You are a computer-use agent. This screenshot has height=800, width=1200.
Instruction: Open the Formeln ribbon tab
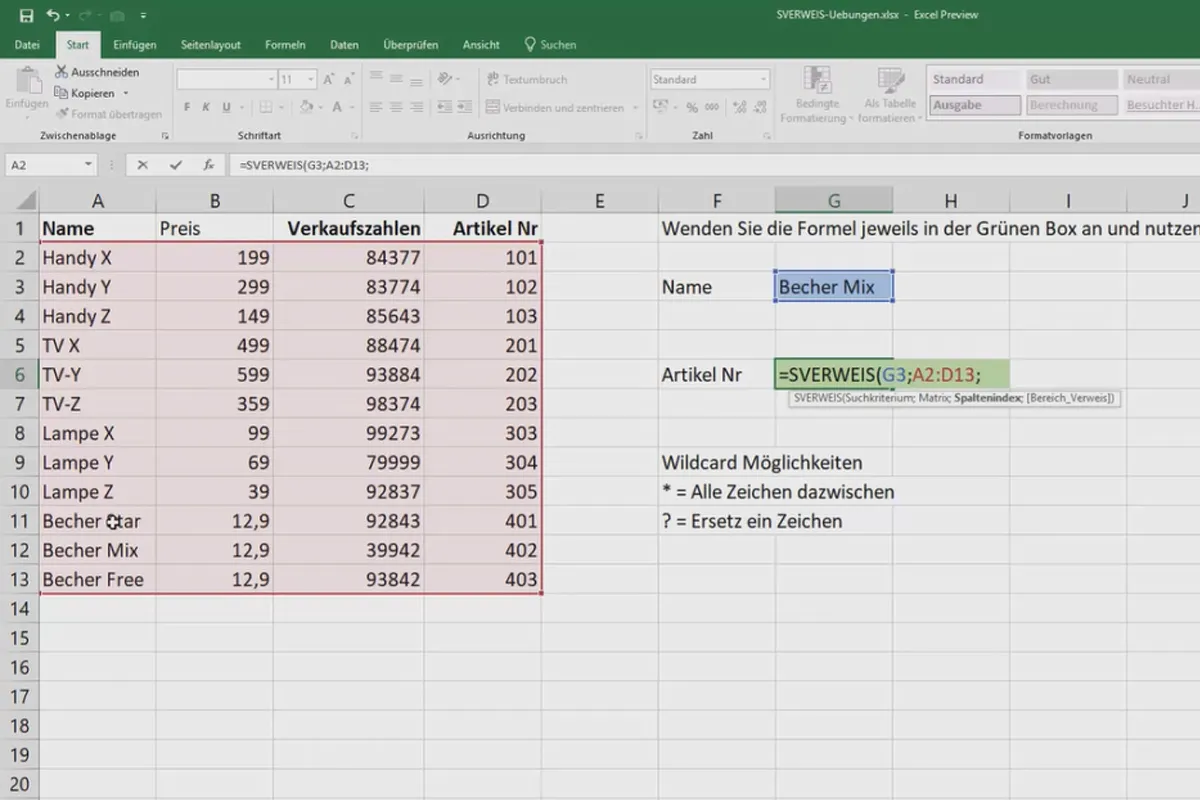[285, 45]
